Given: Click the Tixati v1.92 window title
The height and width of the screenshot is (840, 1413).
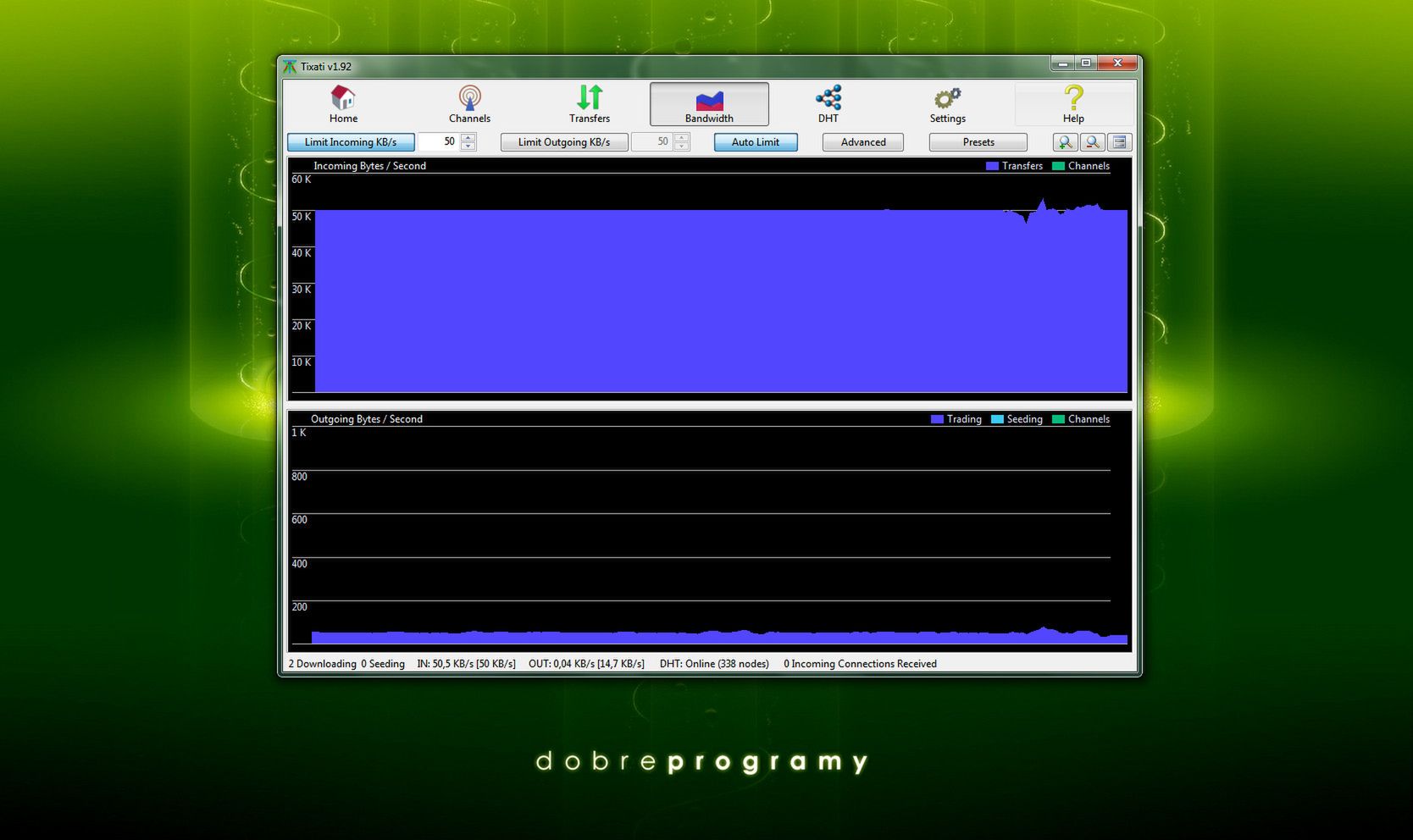Looking at the screenshot, I should tap(326, 67).
